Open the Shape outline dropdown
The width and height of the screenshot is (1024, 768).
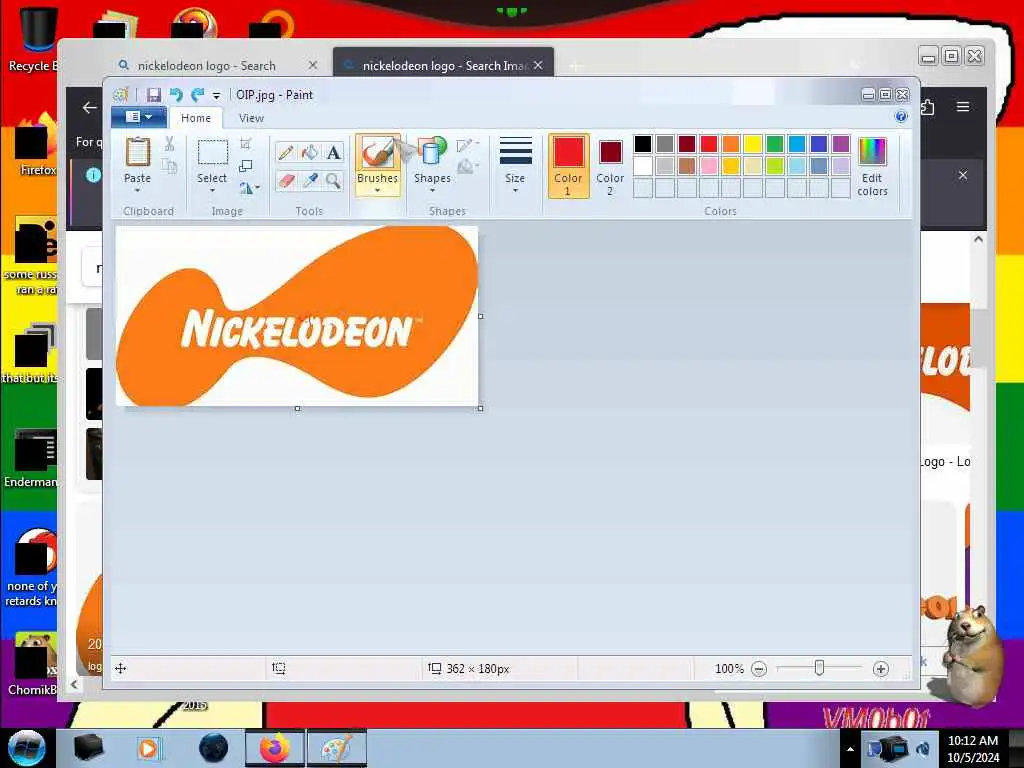point(468,145)
